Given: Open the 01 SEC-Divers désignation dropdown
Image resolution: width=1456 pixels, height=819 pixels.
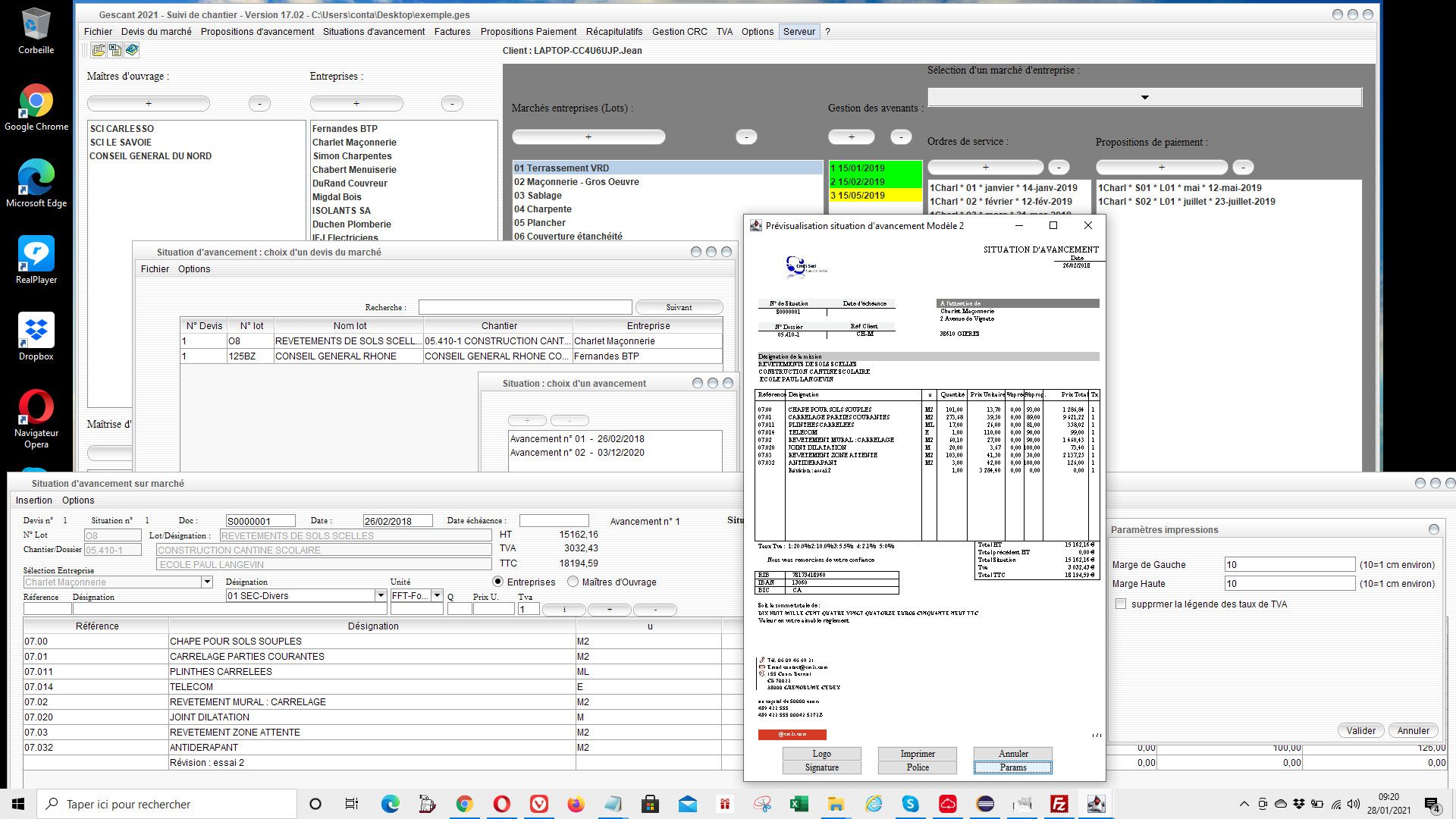Looking at the screenshot, I should [381, 595].
